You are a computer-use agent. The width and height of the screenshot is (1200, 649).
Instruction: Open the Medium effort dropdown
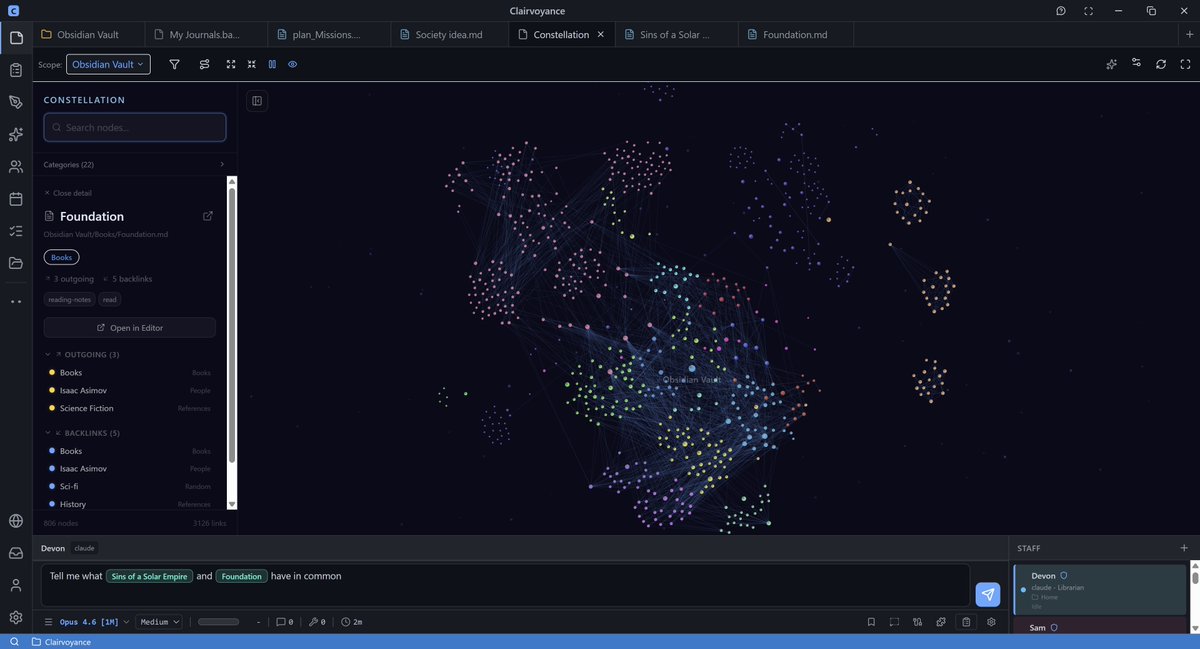tap(160, 622)
